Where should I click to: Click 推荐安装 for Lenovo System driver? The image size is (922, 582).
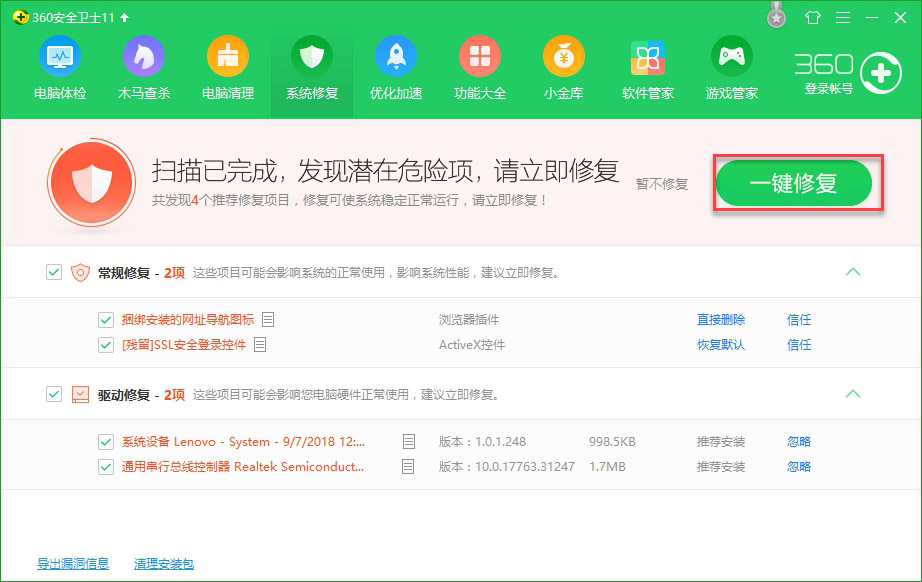pyautogui.click(x=721, y=441)
